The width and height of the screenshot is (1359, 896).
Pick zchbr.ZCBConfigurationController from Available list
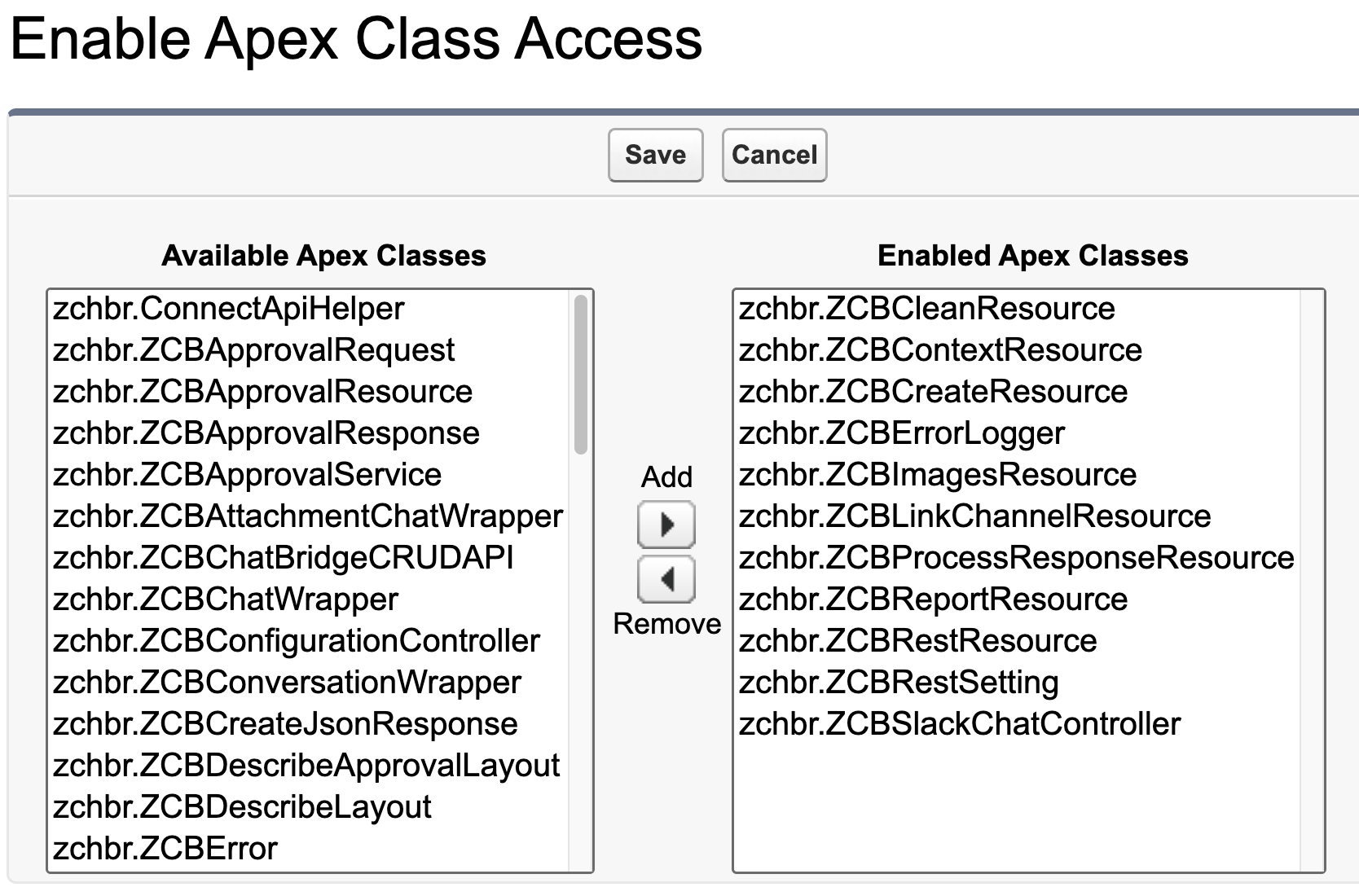pos(296,641)
